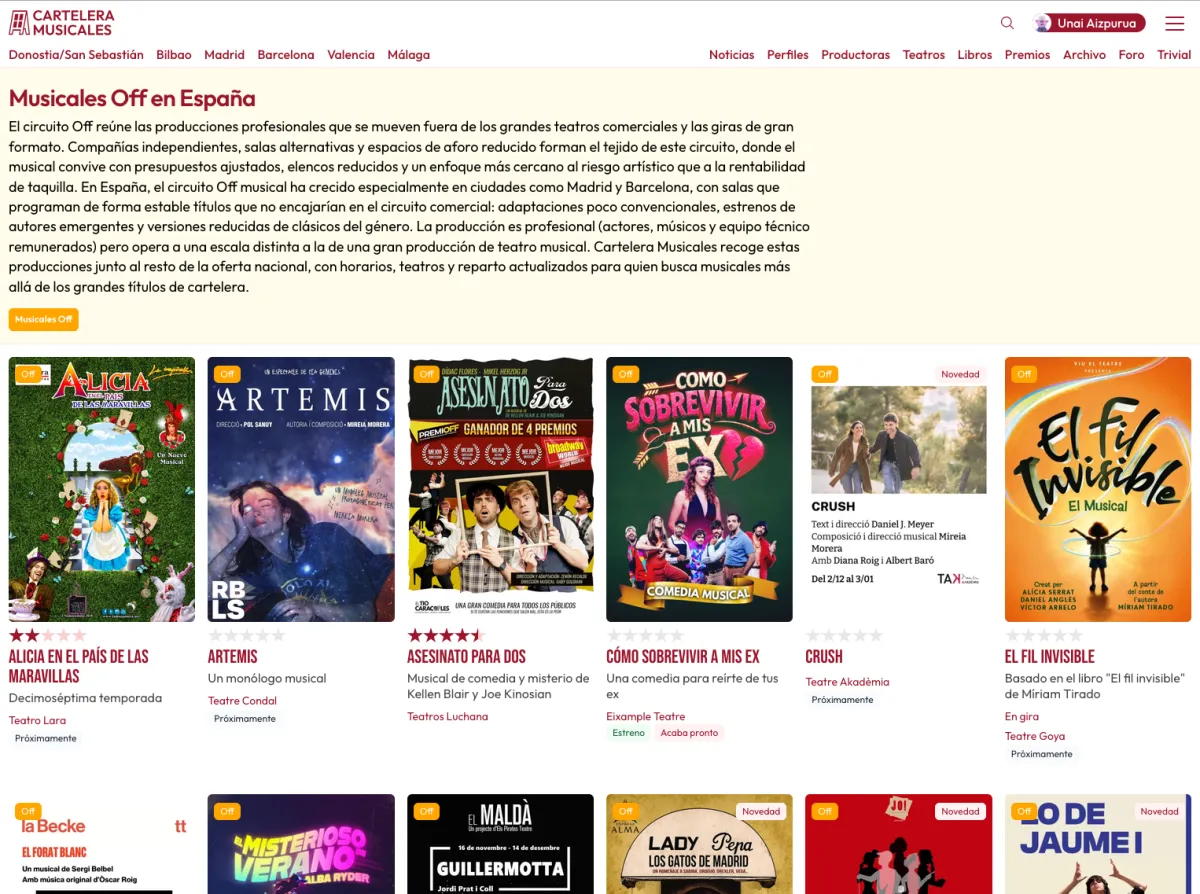Viewport: 1200px width, 894px height.
Task: Click the CRUSH title link
Action: pyautogui.click(x=824, y=657)
